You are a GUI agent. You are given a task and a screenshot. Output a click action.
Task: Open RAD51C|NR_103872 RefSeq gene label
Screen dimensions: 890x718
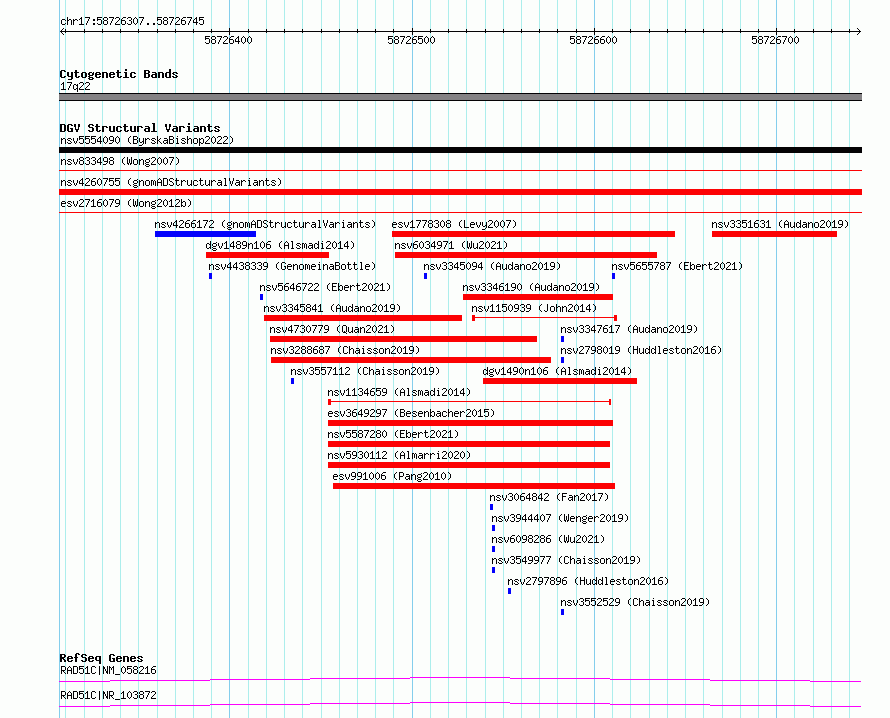pos(108,695)
